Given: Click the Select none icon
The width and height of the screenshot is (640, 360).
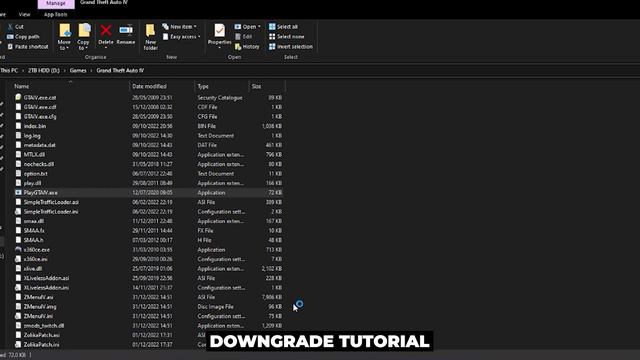Looking at the screenshot, I should (x=272, y=37).
